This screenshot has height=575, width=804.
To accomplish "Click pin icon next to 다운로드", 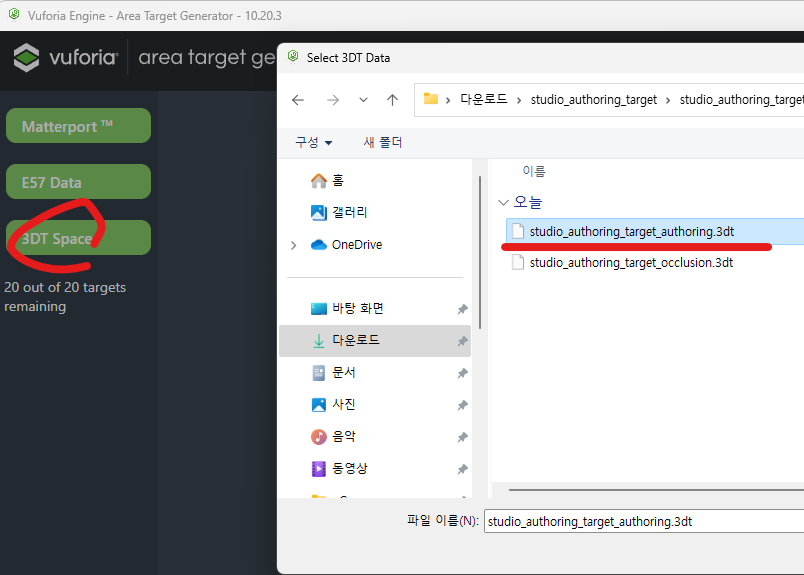I will [463, 341].
